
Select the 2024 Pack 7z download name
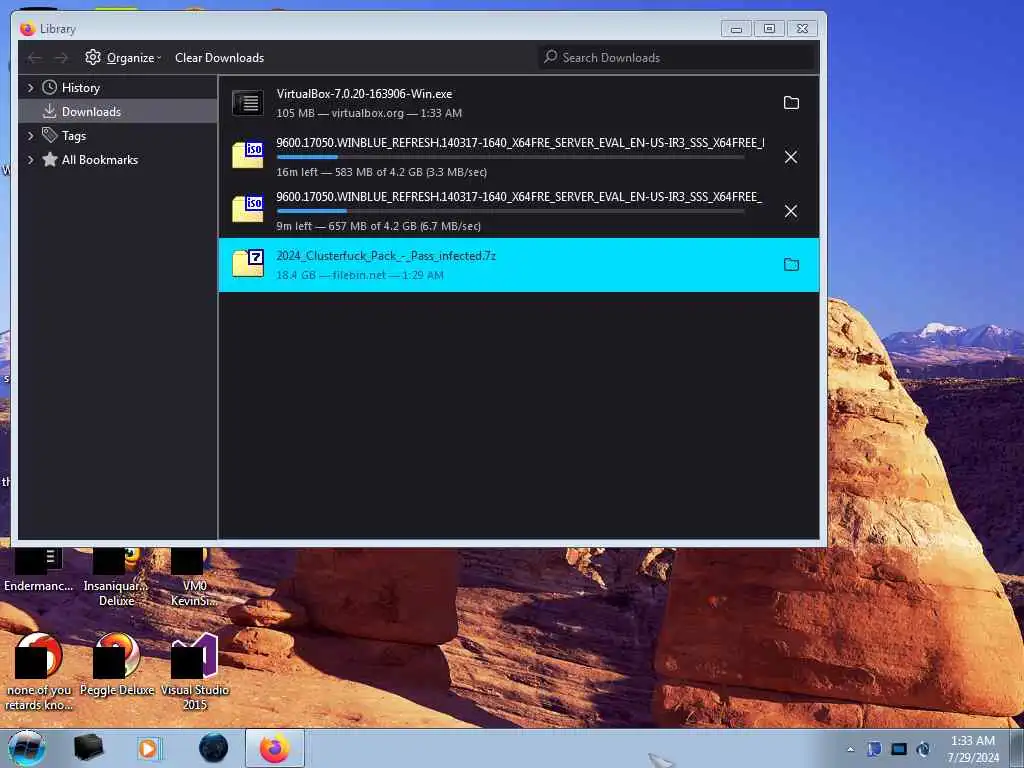[386, 256]
